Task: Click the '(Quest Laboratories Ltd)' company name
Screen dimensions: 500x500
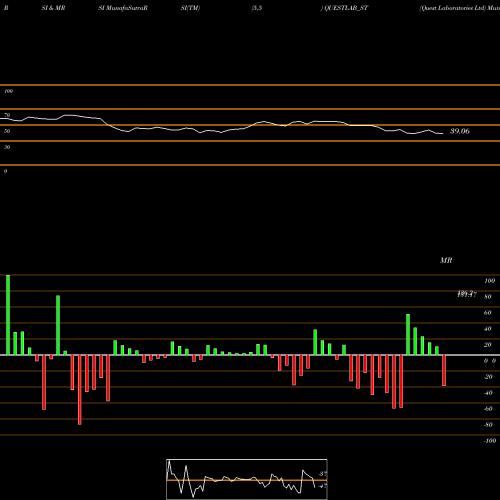Action: pos(453,8)
